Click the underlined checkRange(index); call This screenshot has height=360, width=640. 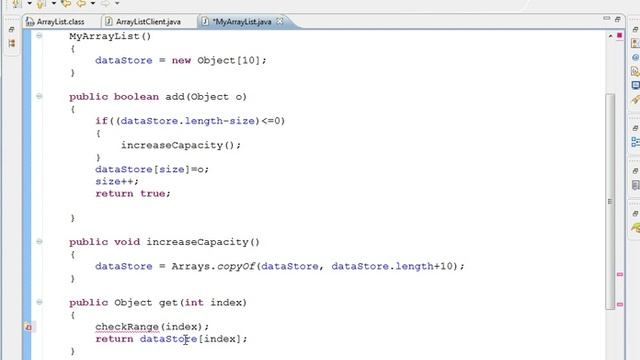[x=152, y=327]
